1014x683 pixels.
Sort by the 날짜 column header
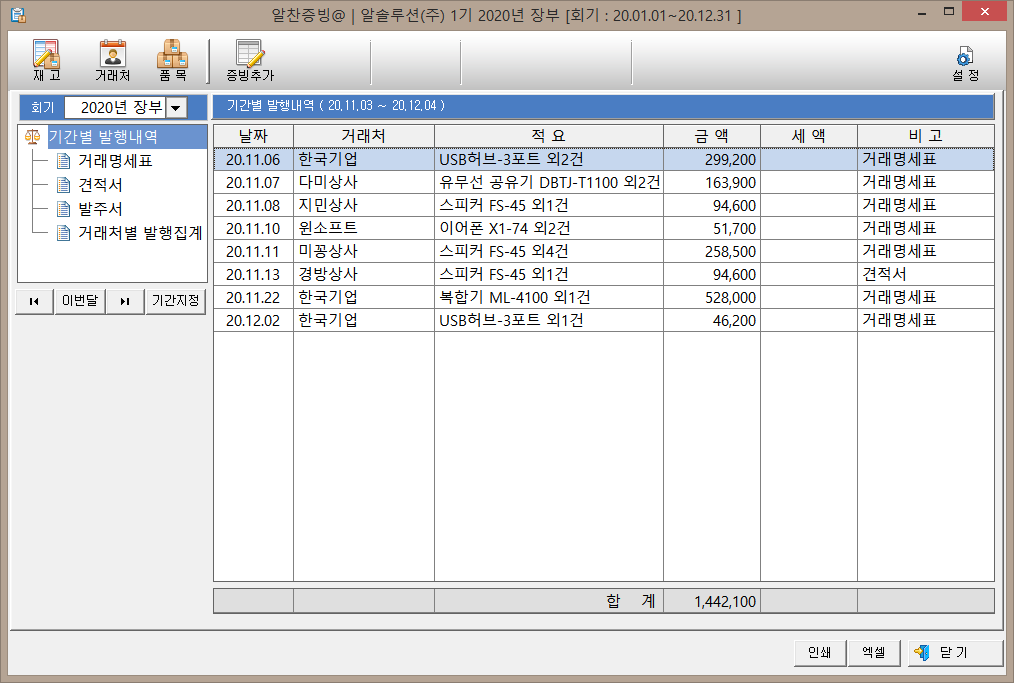point(254,136)
